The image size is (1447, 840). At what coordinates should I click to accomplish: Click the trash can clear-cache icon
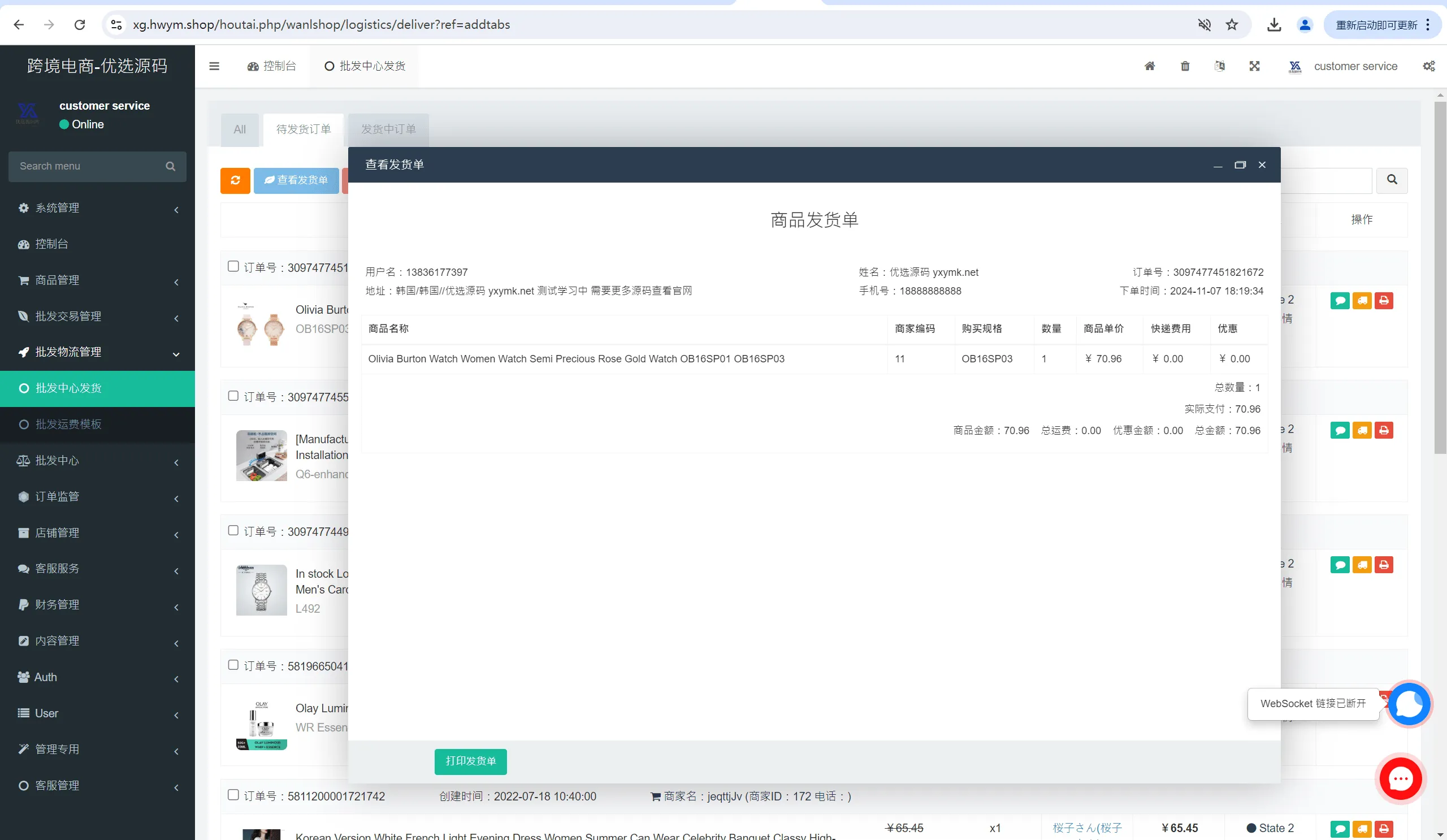click(x=1185, y=66)
